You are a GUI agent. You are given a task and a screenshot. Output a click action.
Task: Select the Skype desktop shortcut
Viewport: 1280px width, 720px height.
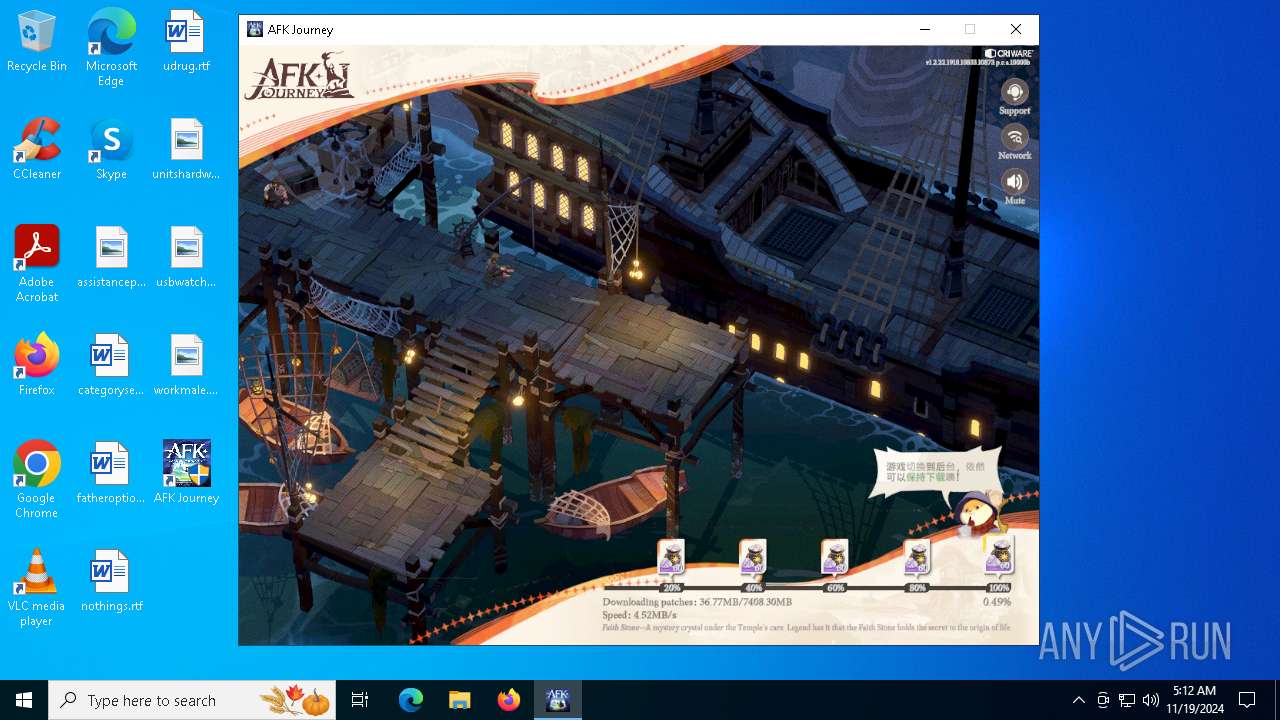point(111,150)
